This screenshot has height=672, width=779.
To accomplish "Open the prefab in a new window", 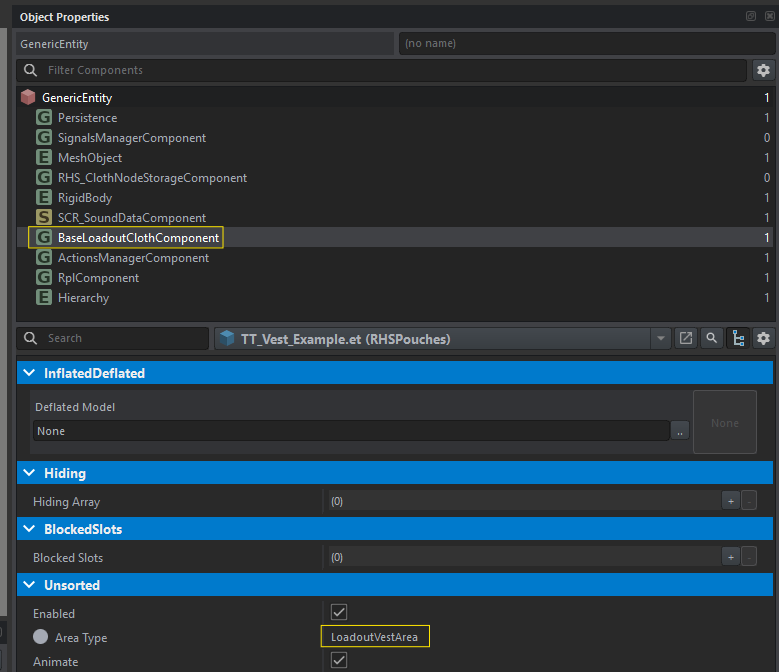I will click(686, 338).
